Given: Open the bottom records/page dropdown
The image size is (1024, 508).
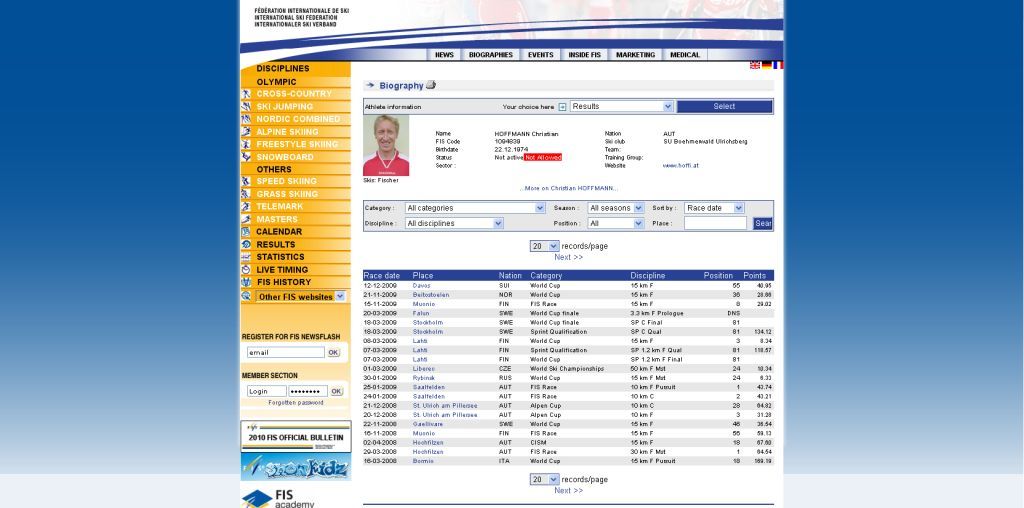Looking at the screenshot, I should click(545, 479).
